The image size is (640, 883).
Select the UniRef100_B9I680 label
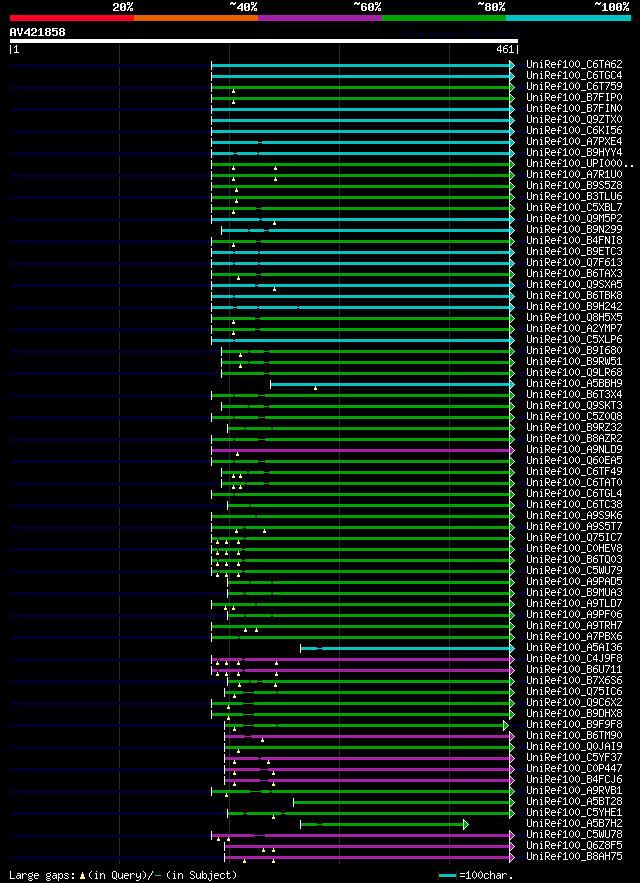pyautogui.click(x=574, y=351)
